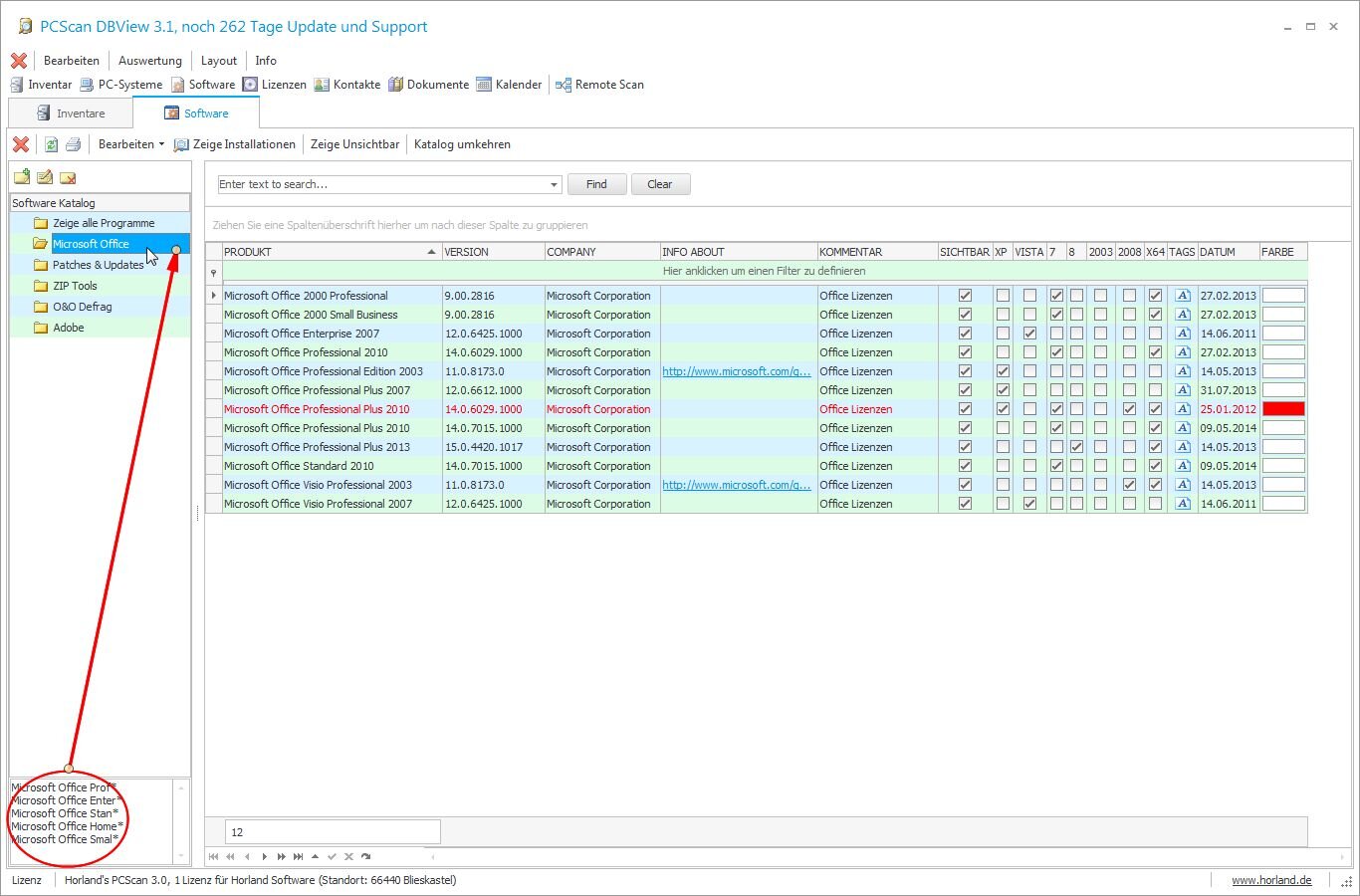1360x896 pixels.
Task: Select the O&O Defrag catalog folder
Action: (x=82, y=307)
